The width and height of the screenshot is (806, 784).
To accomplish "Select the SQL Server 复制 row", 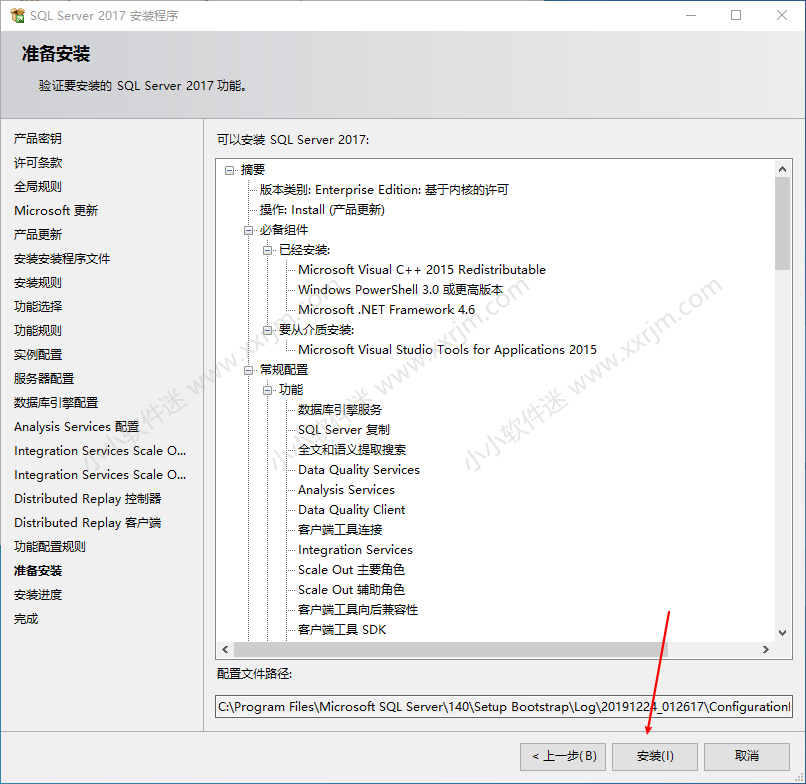I will click(x=344, y=430).
